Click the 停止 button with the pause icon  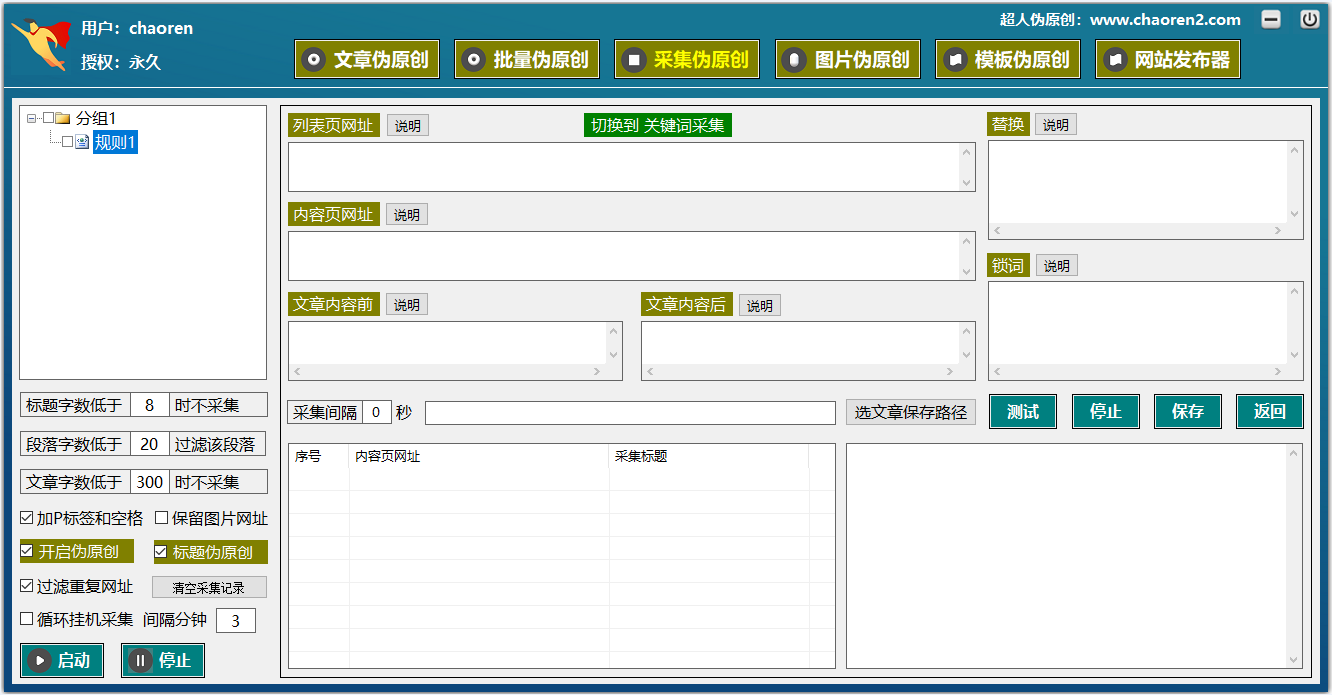click(x=163, y=660)
